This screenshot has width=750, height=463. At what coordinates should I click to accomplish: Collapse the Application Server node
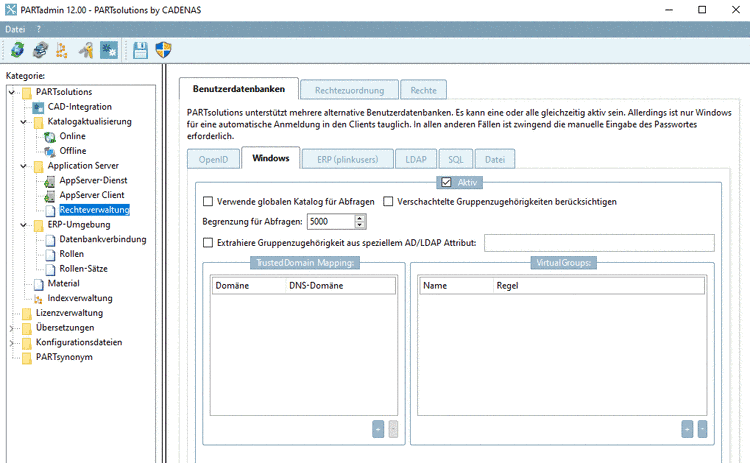(x=23, y=165)
